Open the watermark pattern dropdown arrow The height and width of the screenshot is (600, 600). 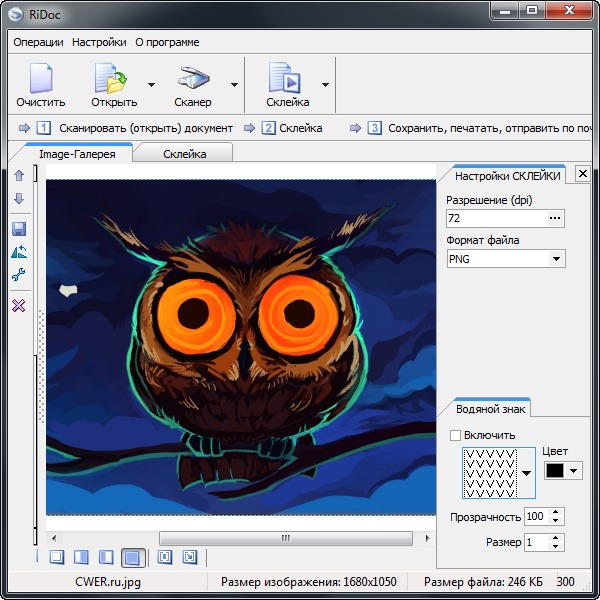tap(526, 472)
